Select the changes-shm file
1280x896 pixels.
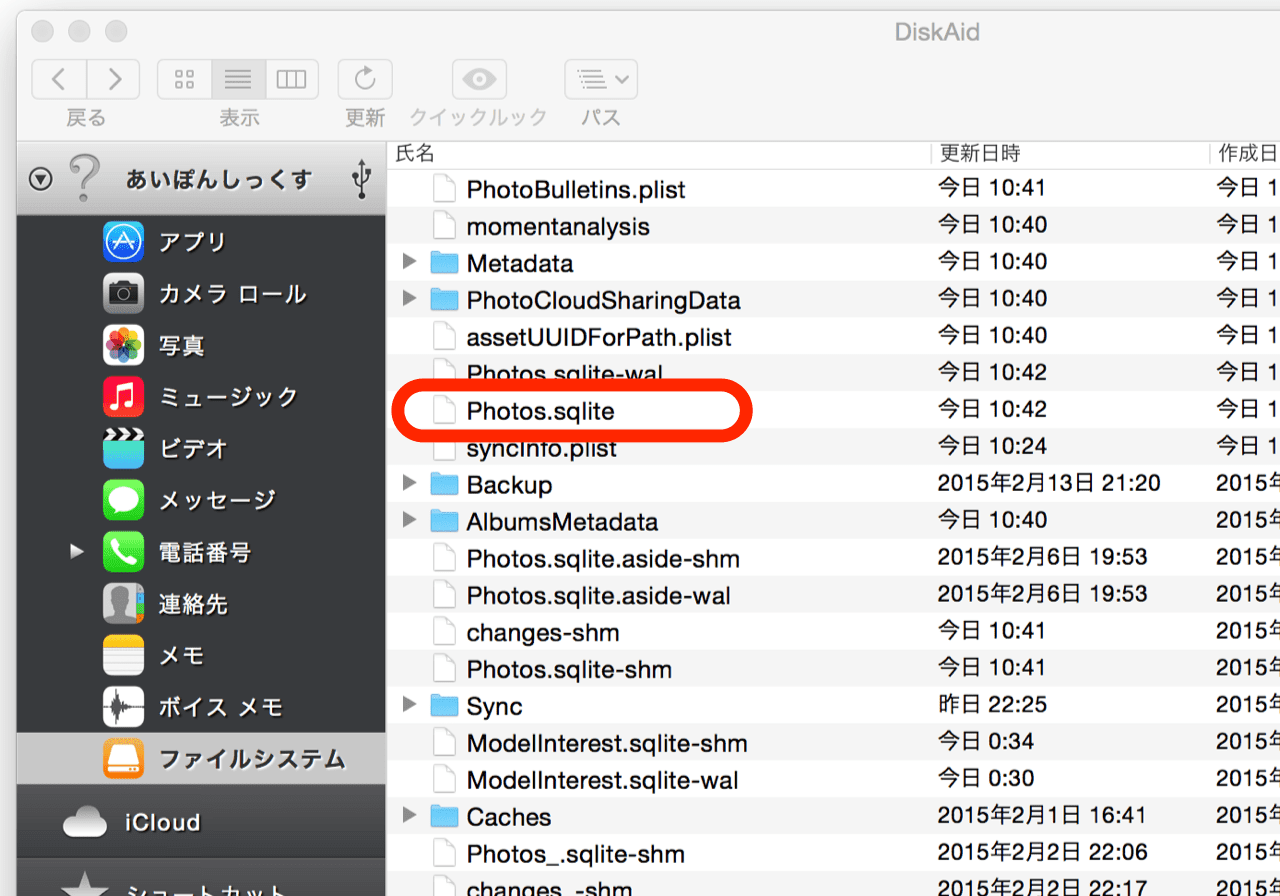tap(834, 632)
